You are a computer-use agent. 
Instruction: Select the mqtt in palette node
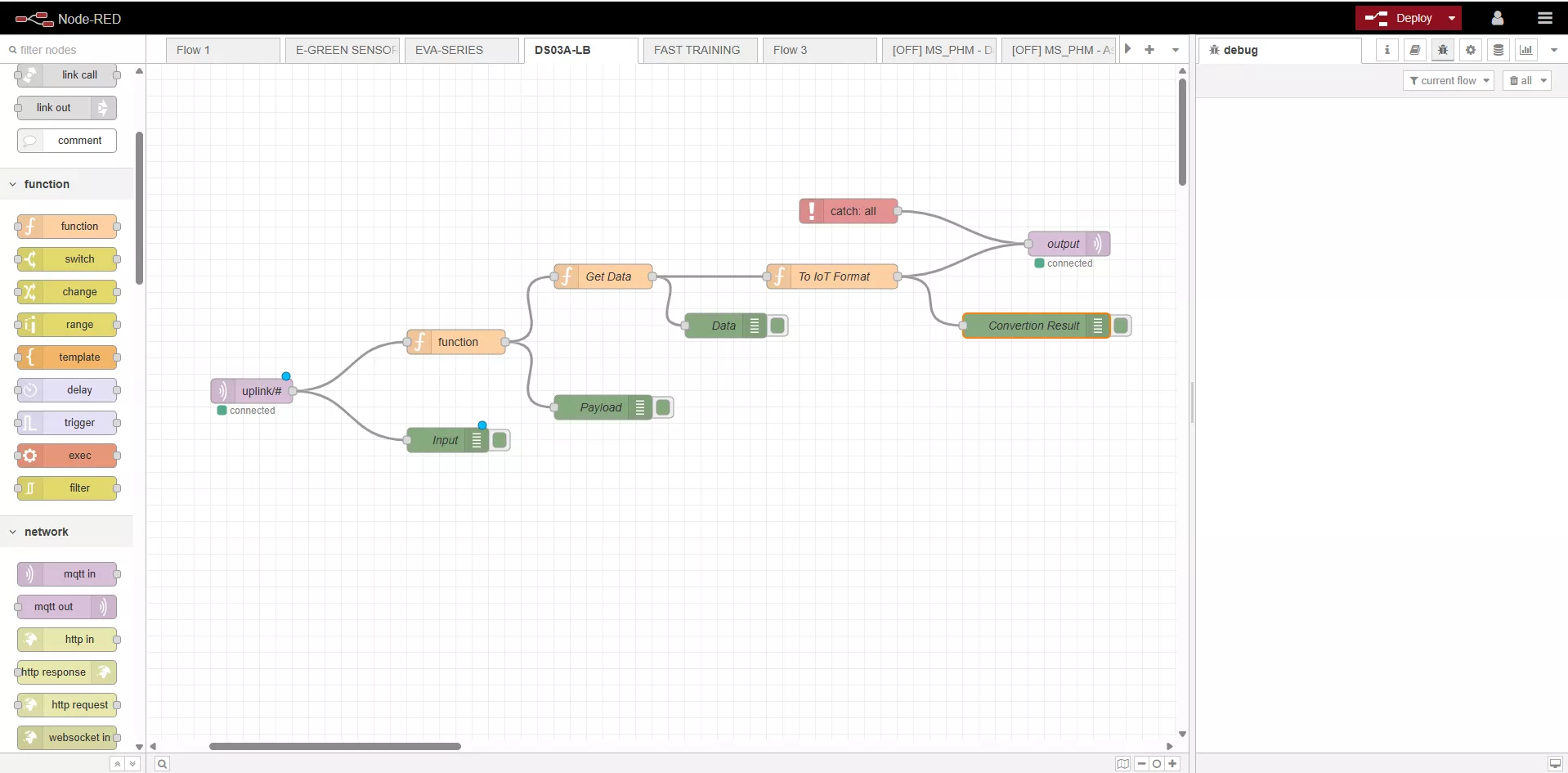coord(67,574)
